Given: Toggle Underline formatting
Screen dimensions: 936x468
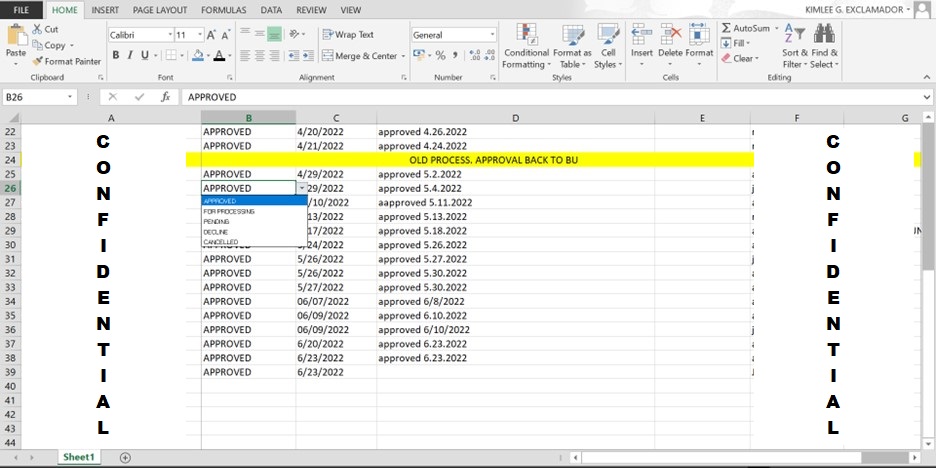Looking at the screenshot, I should (x=144, y=56).
